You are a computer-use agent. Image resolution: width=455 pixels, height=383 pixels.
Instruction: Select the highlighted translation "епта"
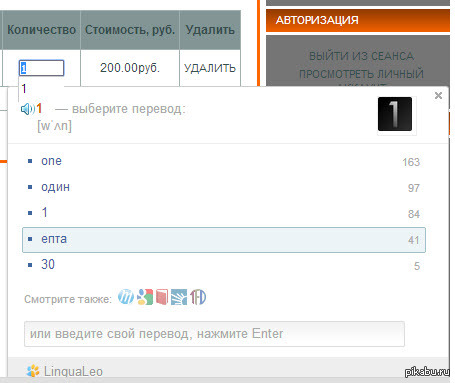pos(224,240)
